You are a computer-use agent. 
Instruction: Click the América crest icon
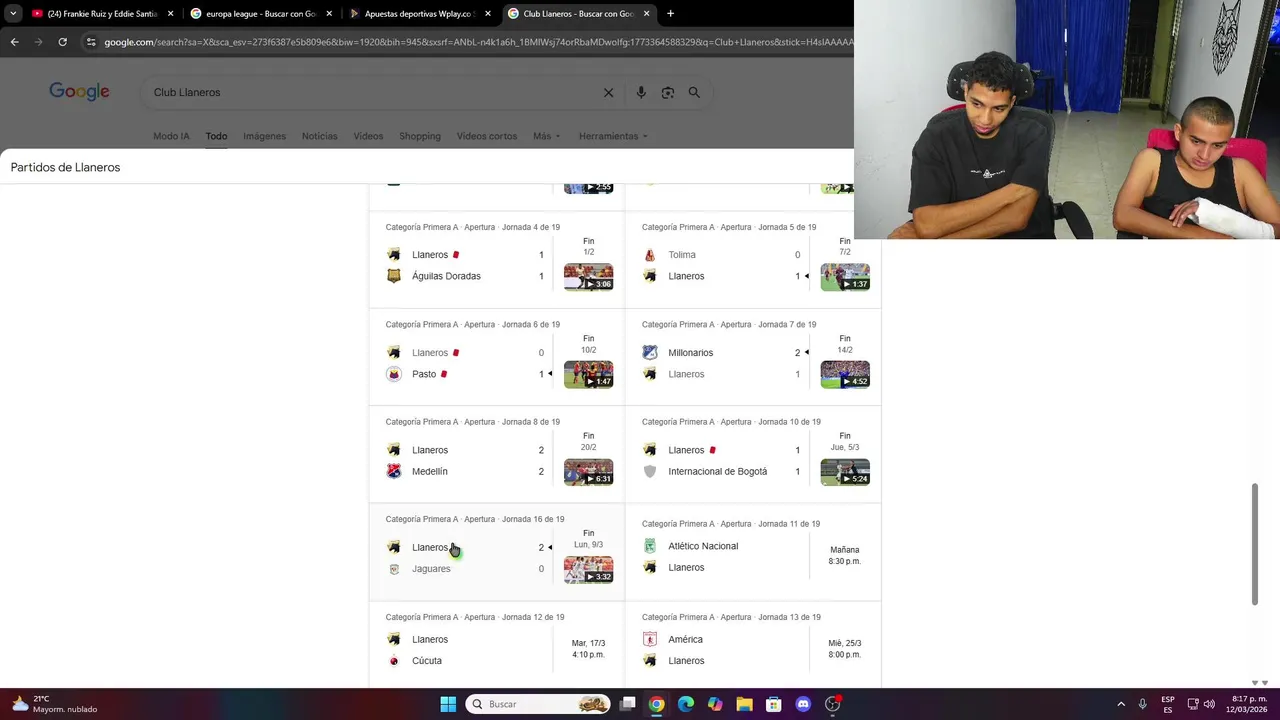click(650, 639)
